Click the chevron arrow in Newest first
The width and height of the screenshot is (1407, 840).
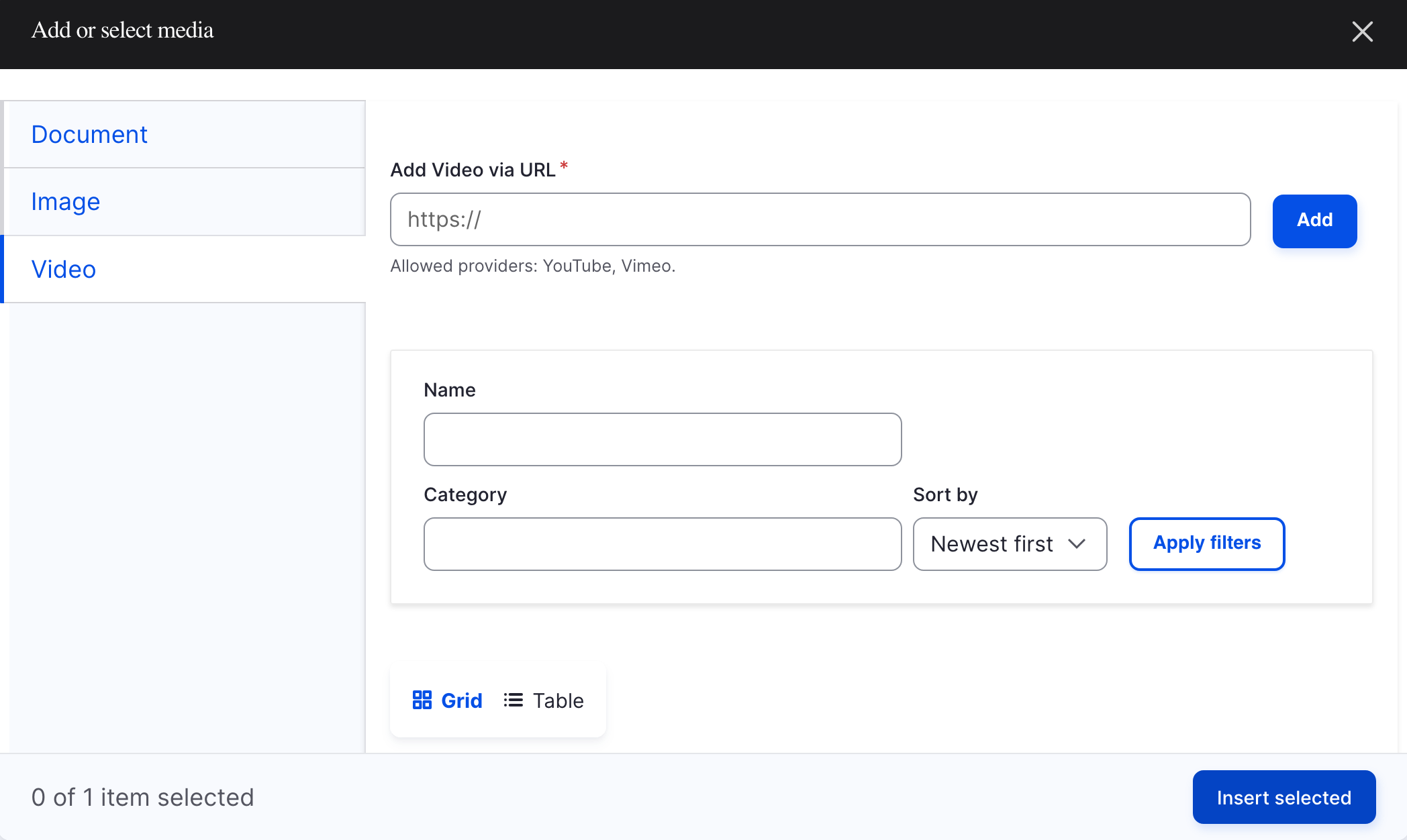click(x=1077, y=544)
